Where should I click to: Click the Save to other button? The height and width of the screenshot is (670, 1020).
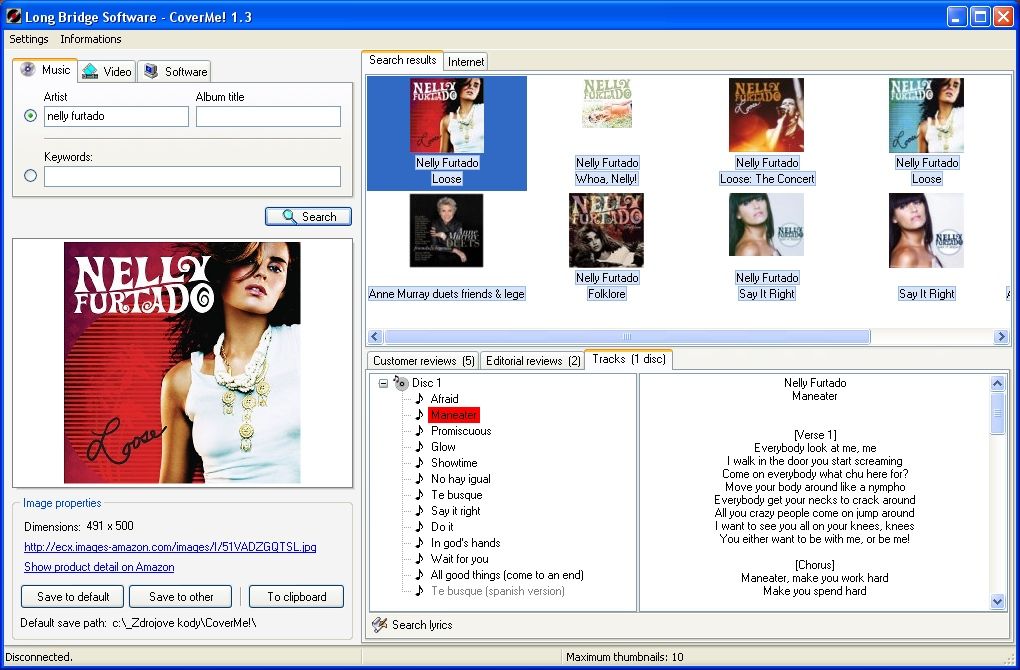(181, 596)
